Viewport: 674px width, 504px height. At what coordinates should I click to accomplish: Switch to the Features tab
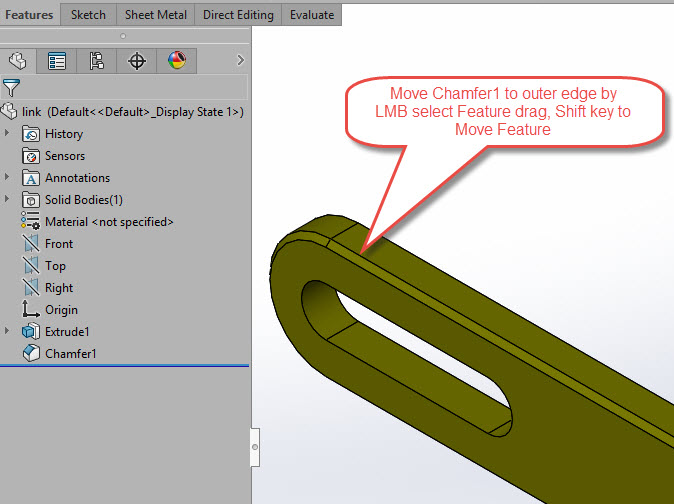tap(29, 15)
